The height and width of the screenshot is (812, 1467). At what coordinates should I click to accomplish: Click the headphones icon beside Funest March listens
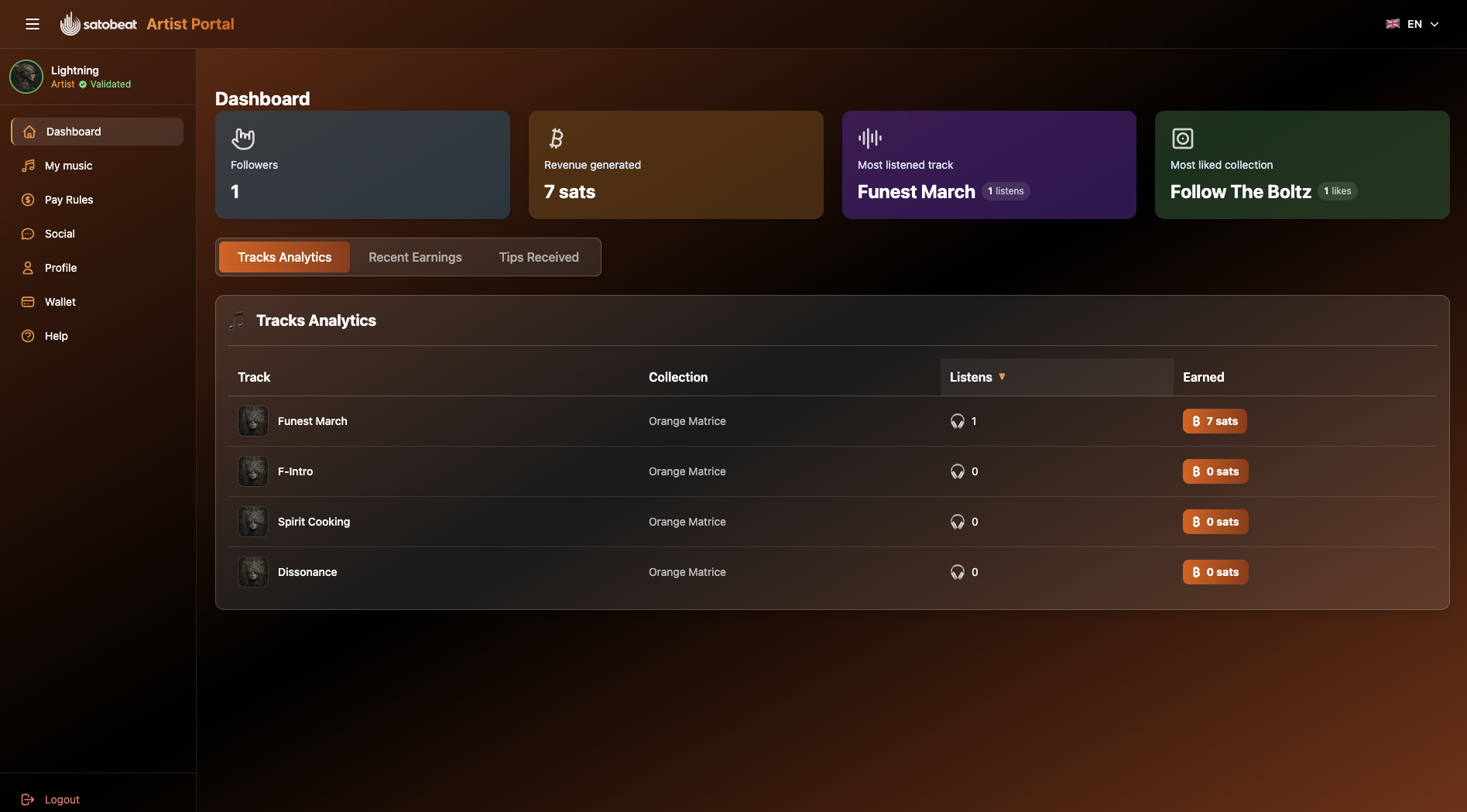pos(958,421)
